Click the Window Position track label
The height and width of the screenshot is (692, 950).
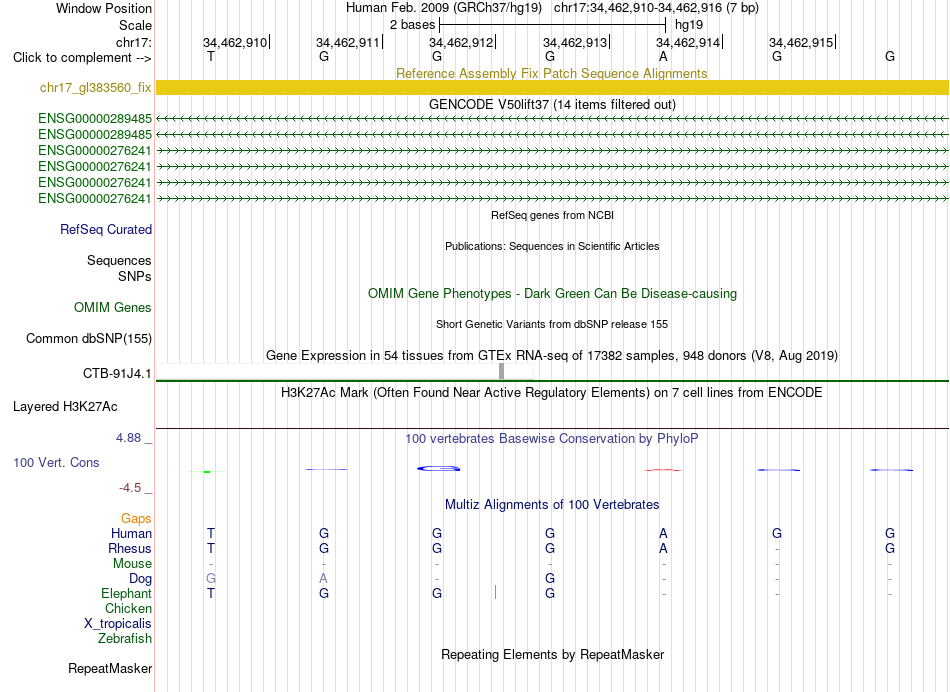(104, 8)
